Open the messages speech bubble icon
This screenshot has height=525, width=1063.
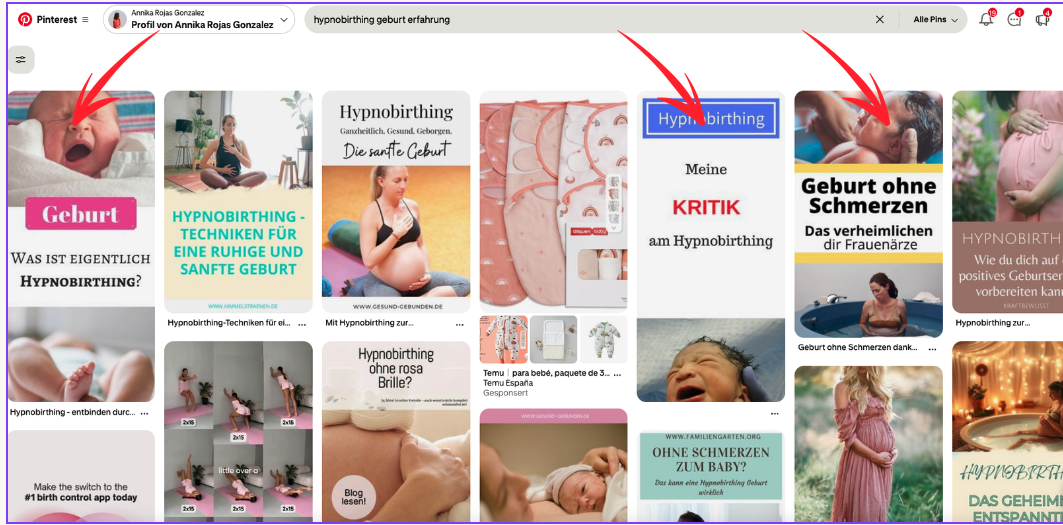(1014, 19)
